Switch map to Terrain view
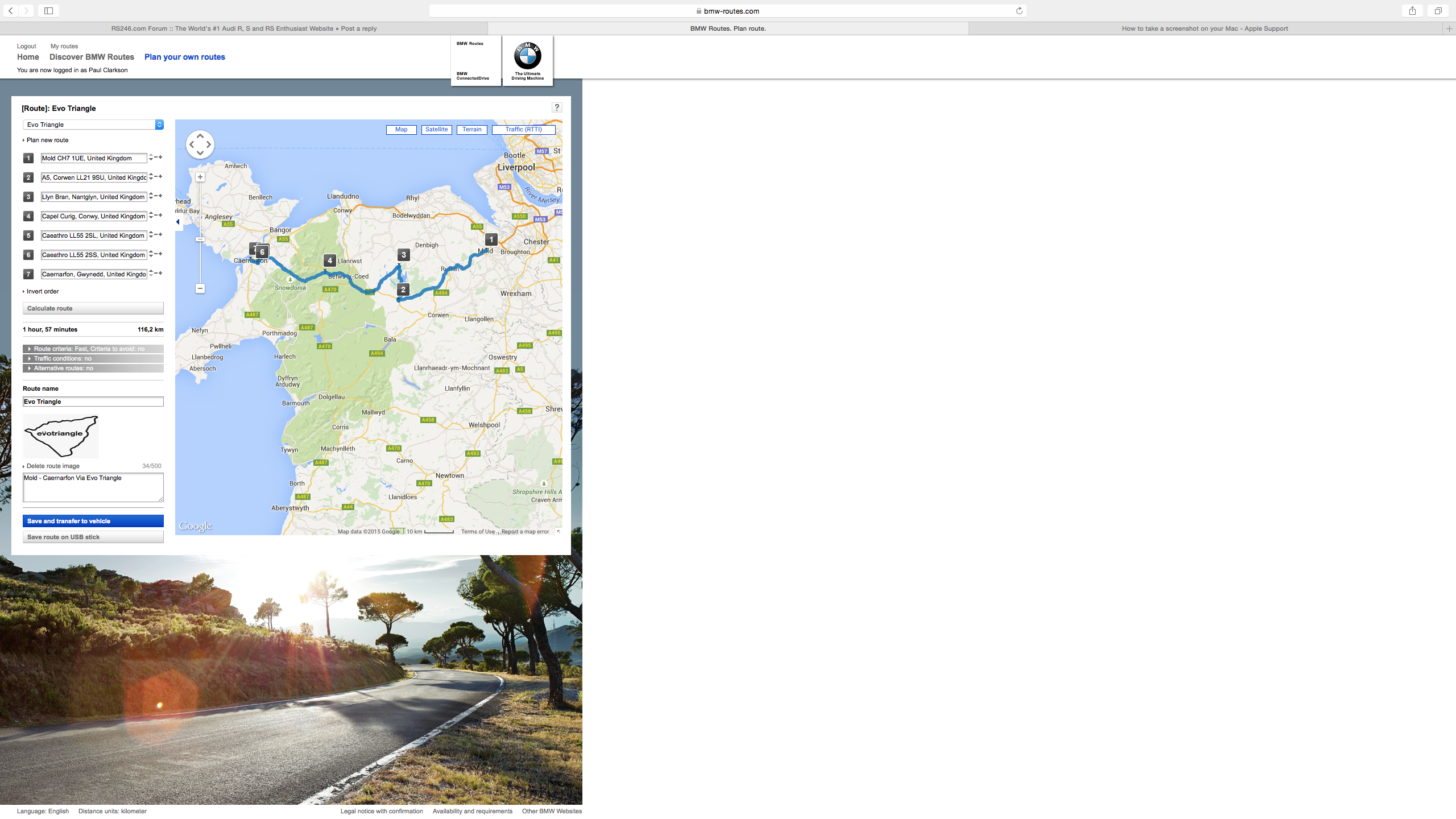This screenshot has width=1456, height=819. tap(471, 130)
